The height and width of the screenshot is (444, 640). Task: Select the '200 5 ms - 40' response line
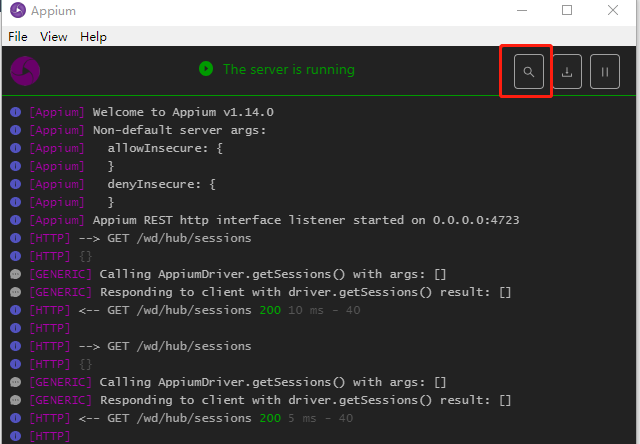coord(191,418)
